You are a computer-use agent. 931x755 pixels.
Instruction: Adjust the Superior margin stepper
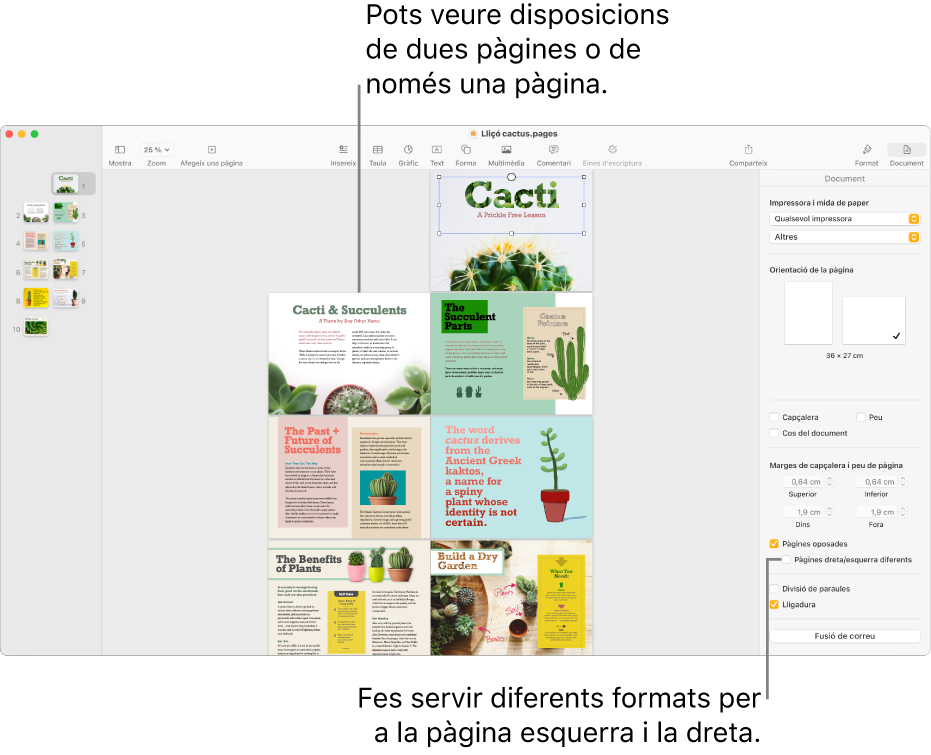pos(829,482)
